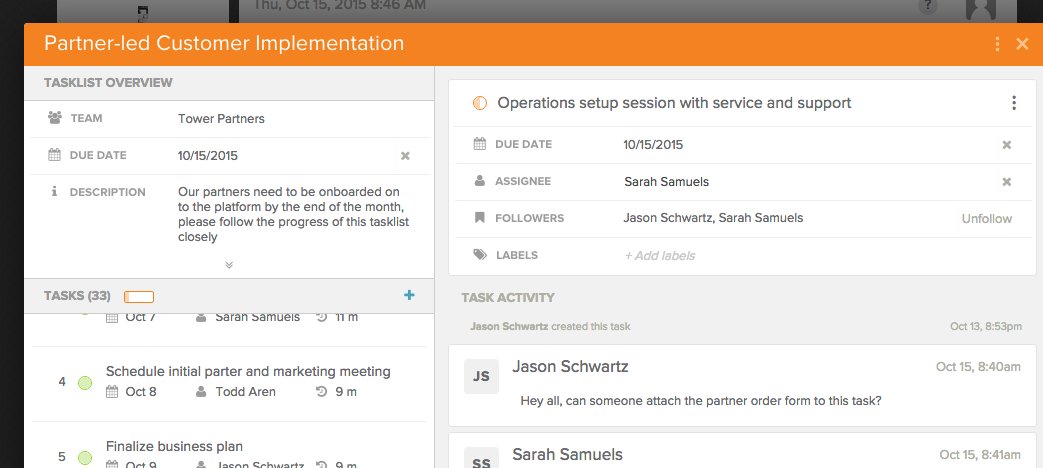The image size is (1043, 468).
Task: Click the JS avatar on Jason Schwartz comment
Action: (x=482, y=376)
